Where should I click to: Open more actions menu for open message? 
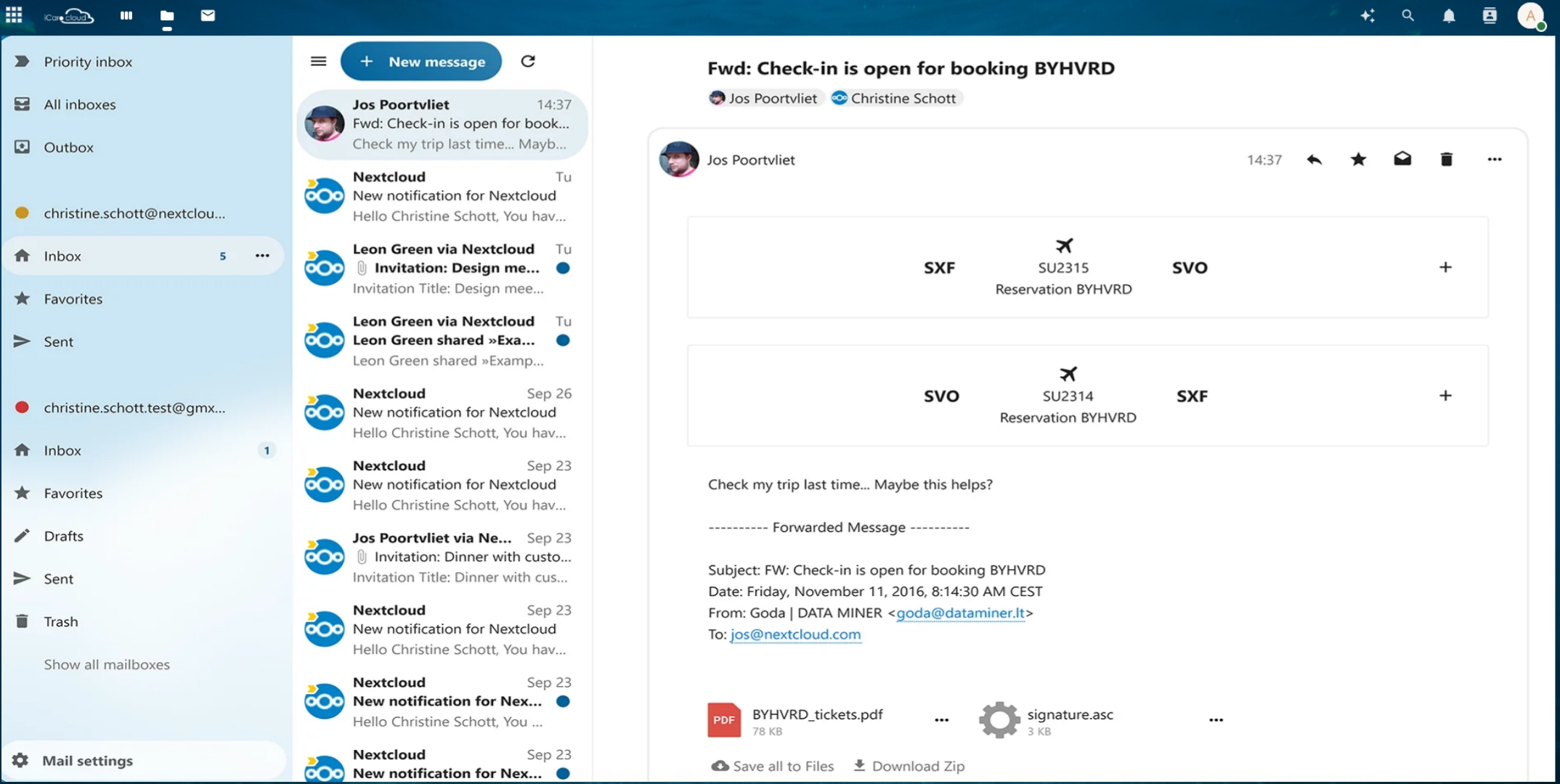click(x=1494, y=160)
